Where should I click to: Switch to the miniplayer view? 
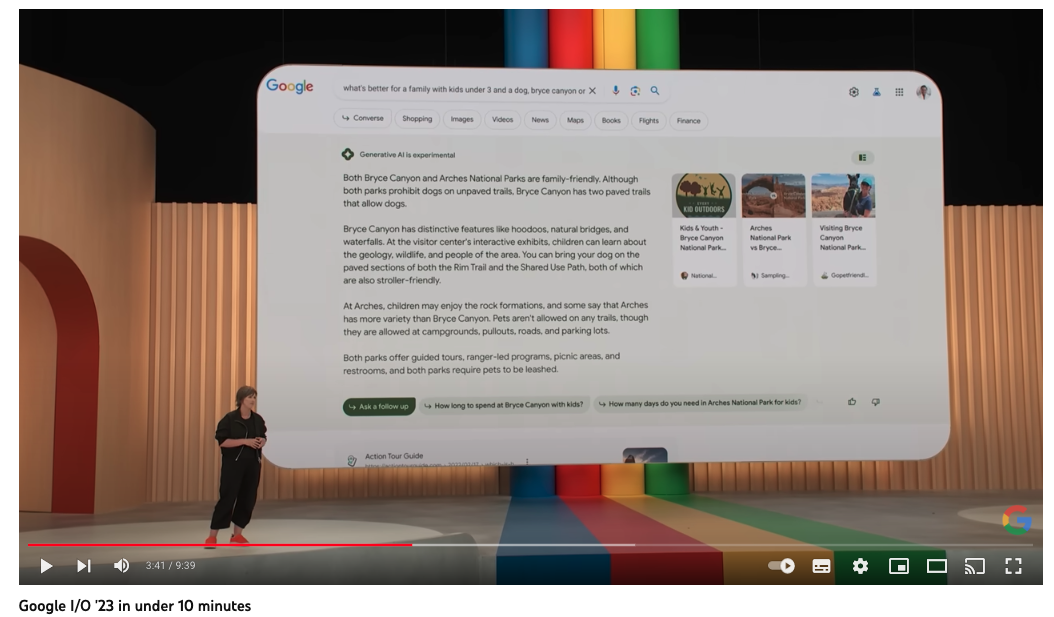pyautogui.click(x=898, y=566)
